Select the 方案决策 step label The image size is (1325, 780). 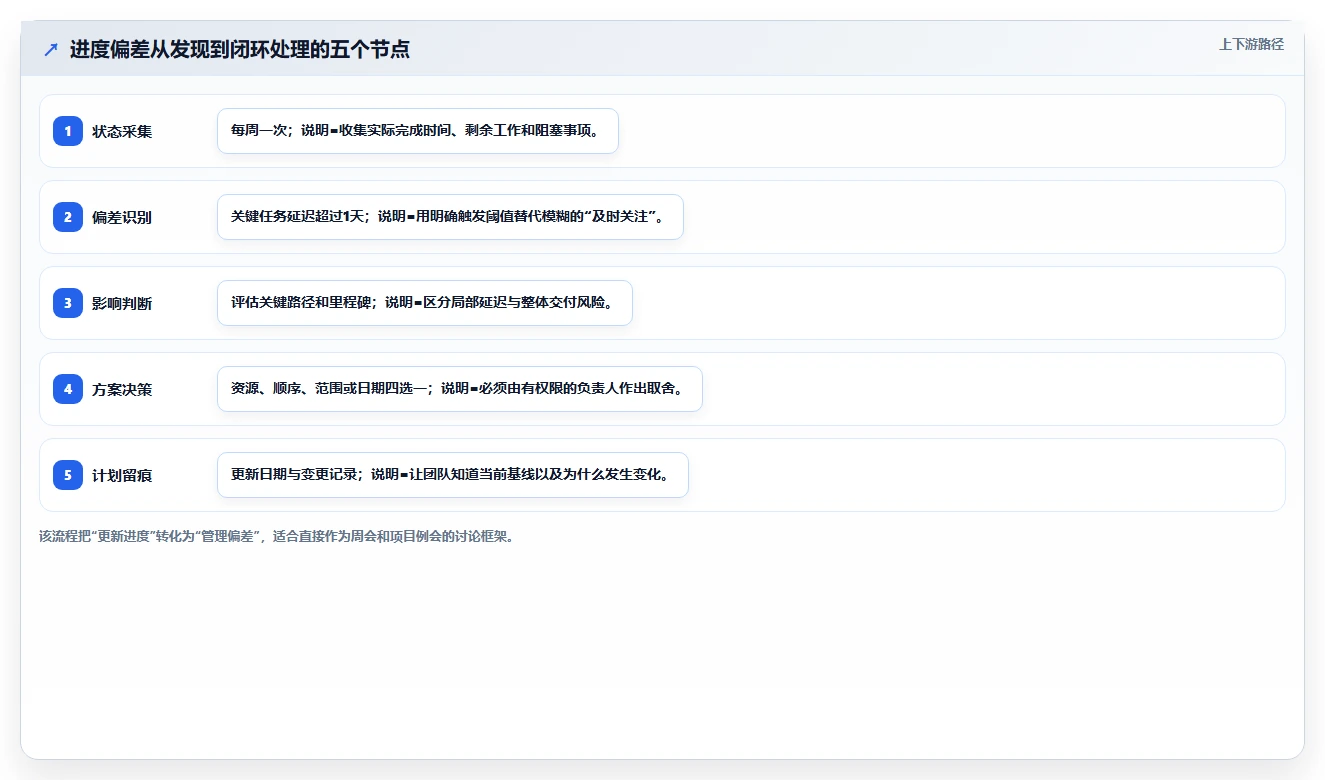[122, 389]
